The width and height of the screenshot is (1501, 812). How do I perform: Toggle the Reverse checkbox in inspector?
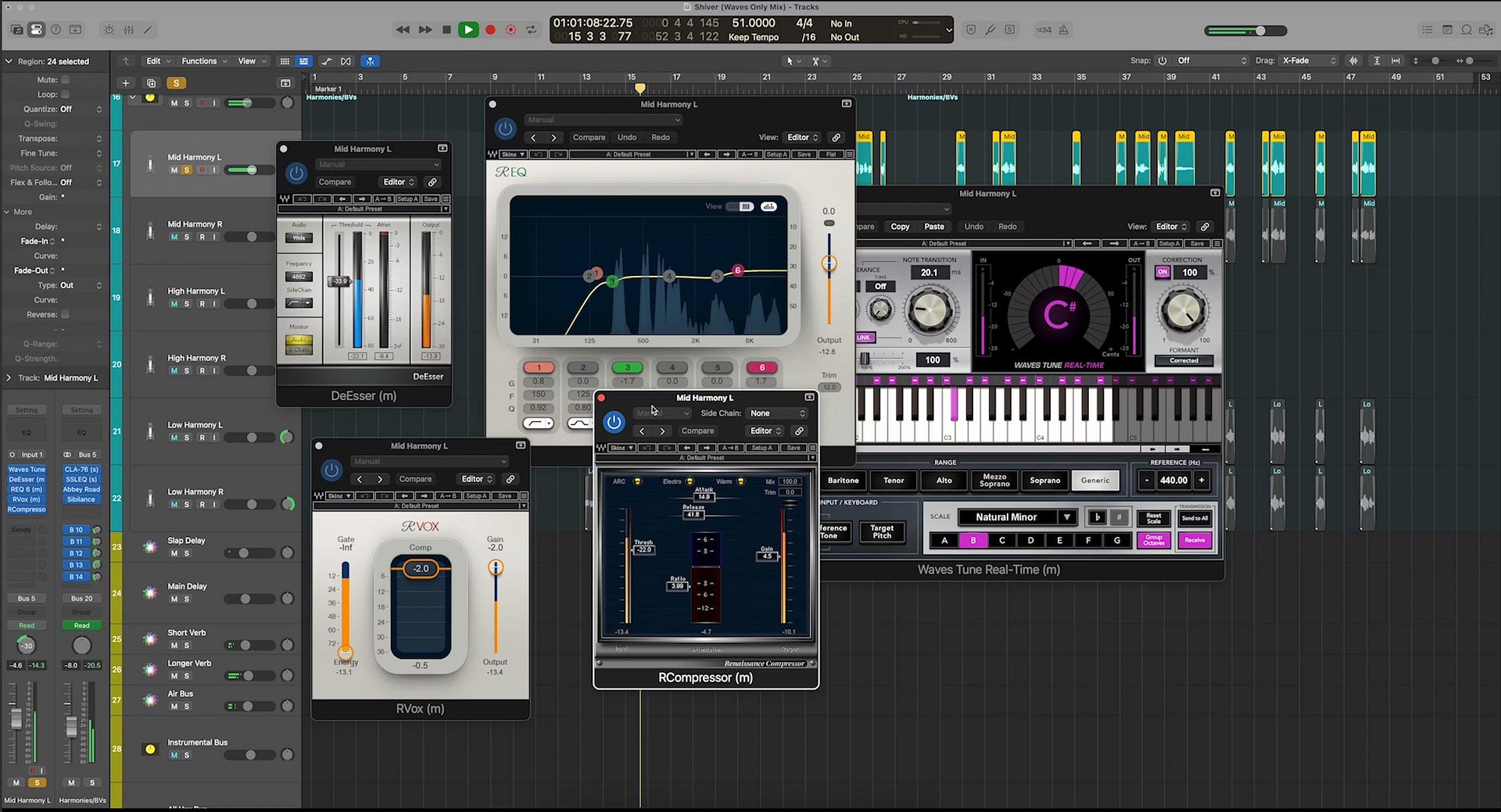click(65, 314)
